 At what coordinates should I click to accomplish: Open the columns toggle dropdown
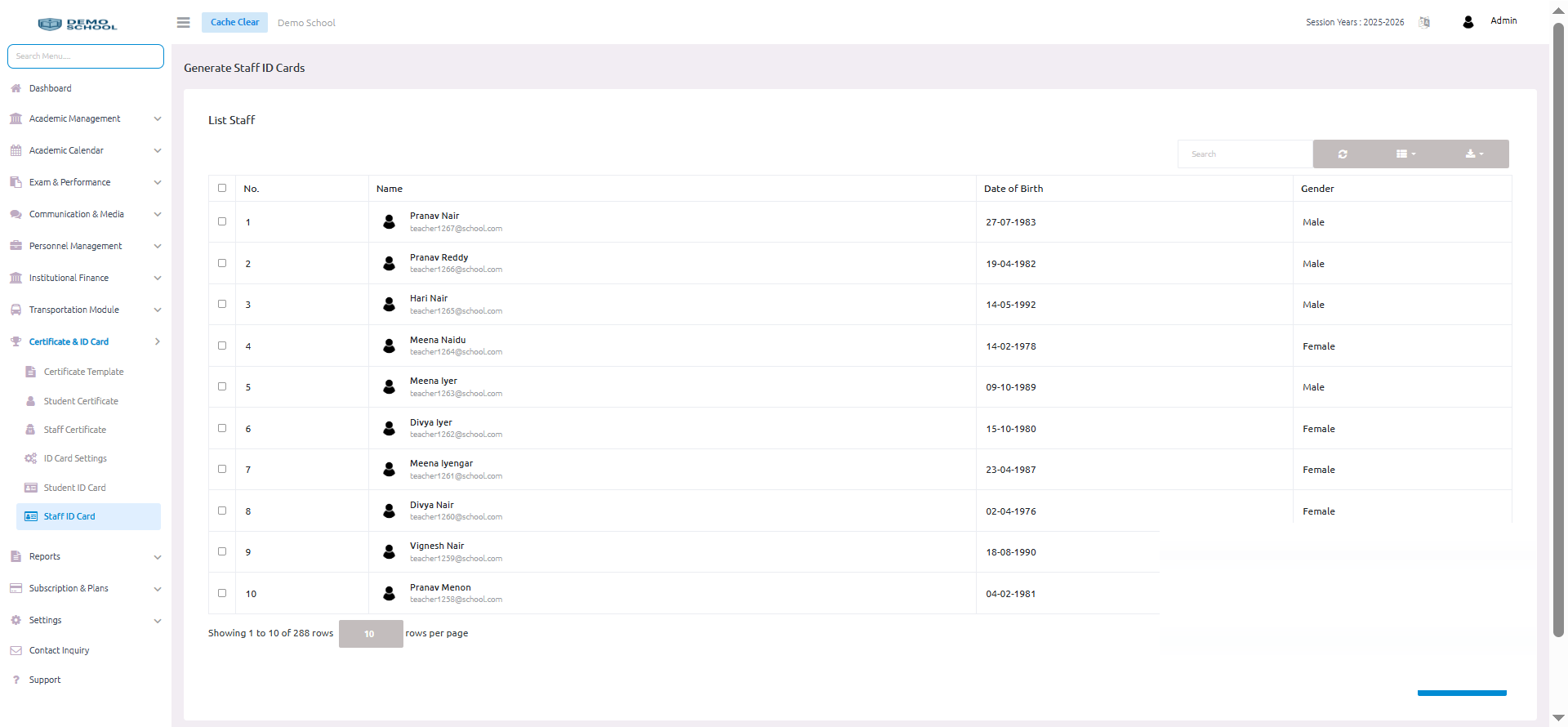[x=1405, y=154]
